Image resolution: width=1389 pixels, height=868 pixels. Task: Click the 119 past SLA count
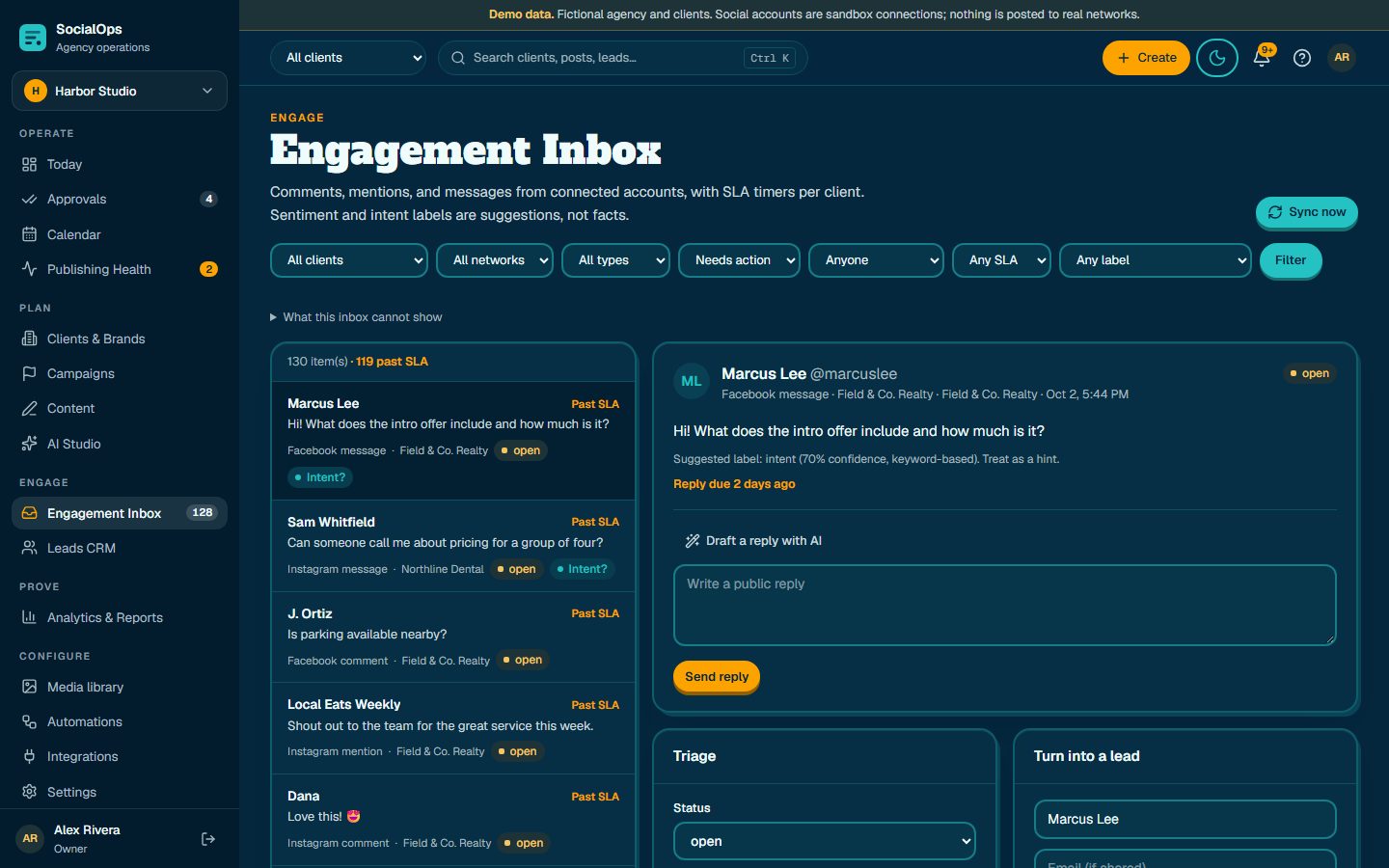tap(392, 362)
